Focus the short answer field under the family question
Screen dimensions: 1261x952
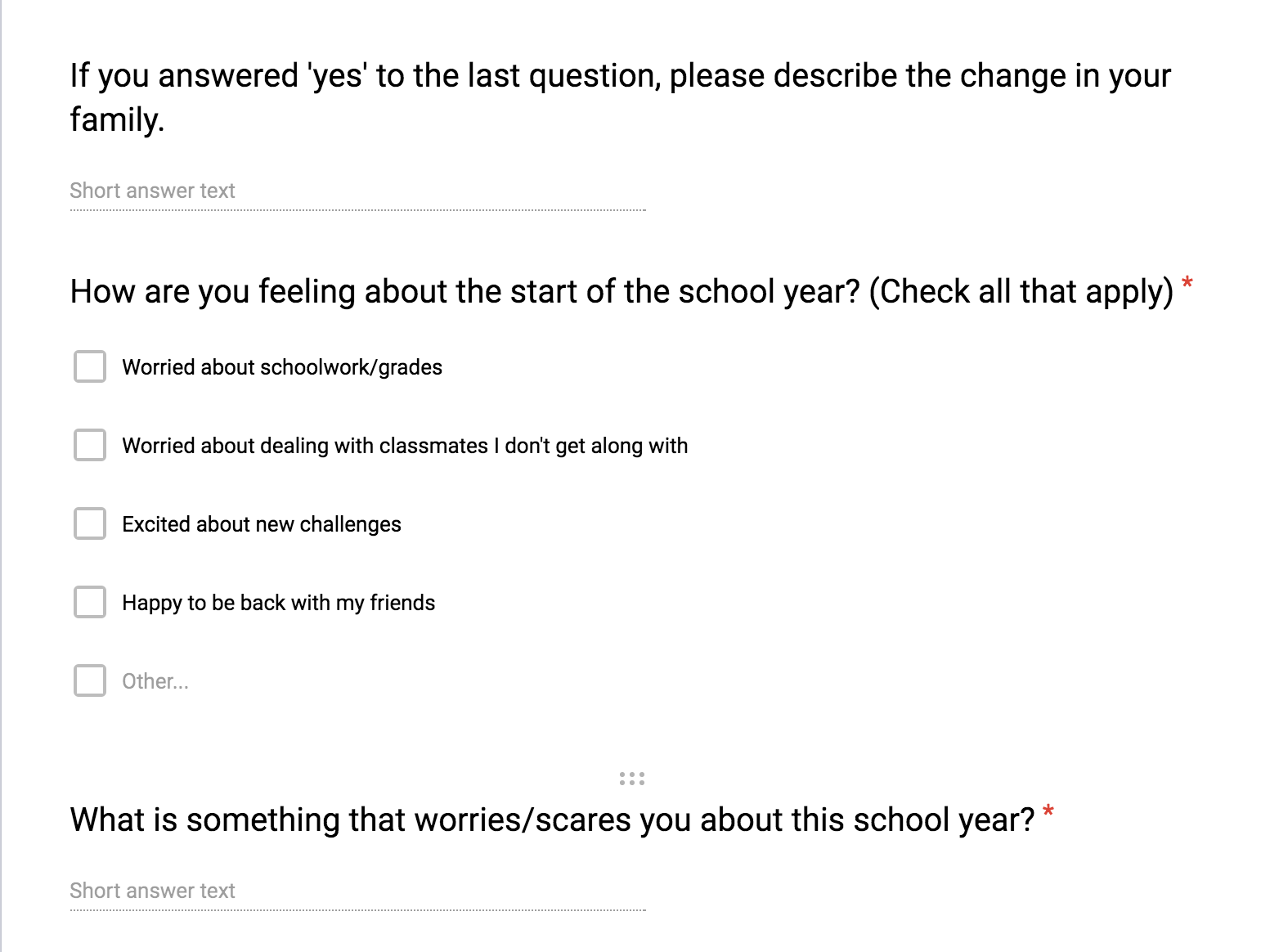(357, 191)
